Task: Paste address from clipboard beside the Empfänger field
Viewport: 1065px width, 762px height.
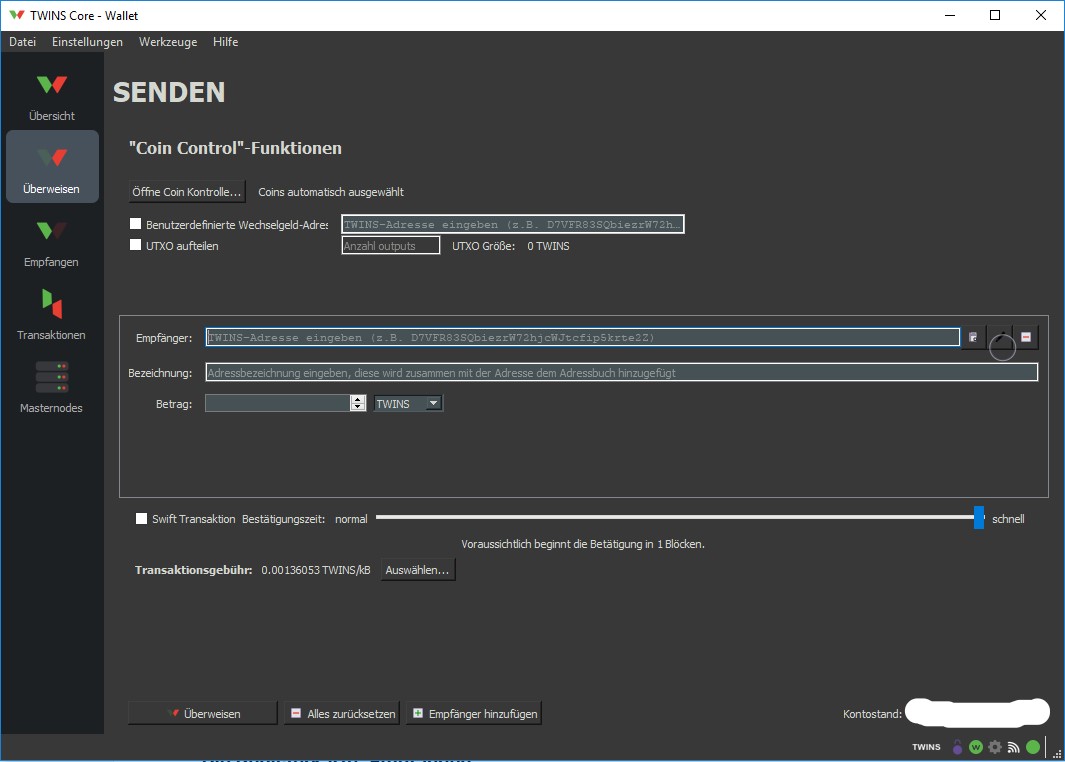Action: pos(1000,337)
